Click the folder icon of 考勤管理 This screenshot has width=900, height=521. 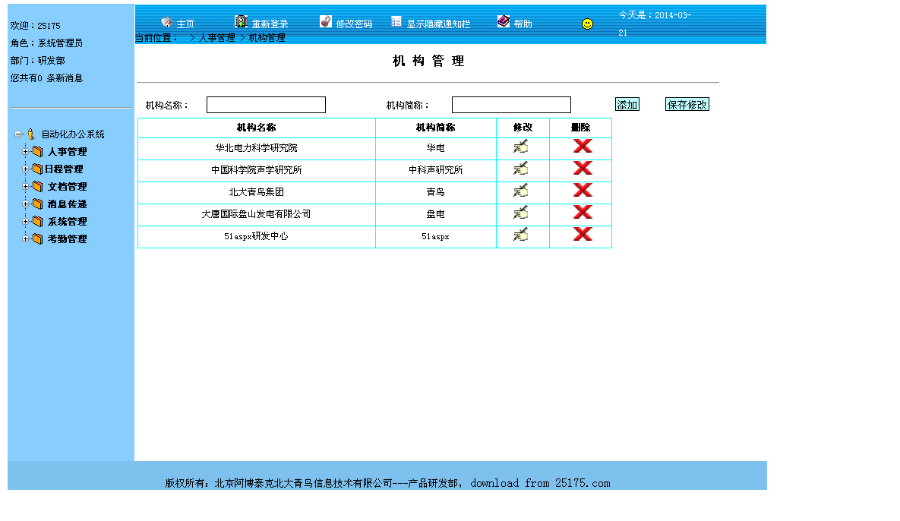pos(38,239)
